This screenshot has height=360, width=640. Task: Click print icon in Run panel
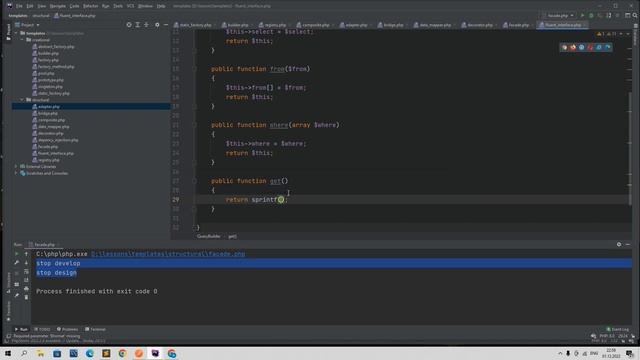(26, 289)
